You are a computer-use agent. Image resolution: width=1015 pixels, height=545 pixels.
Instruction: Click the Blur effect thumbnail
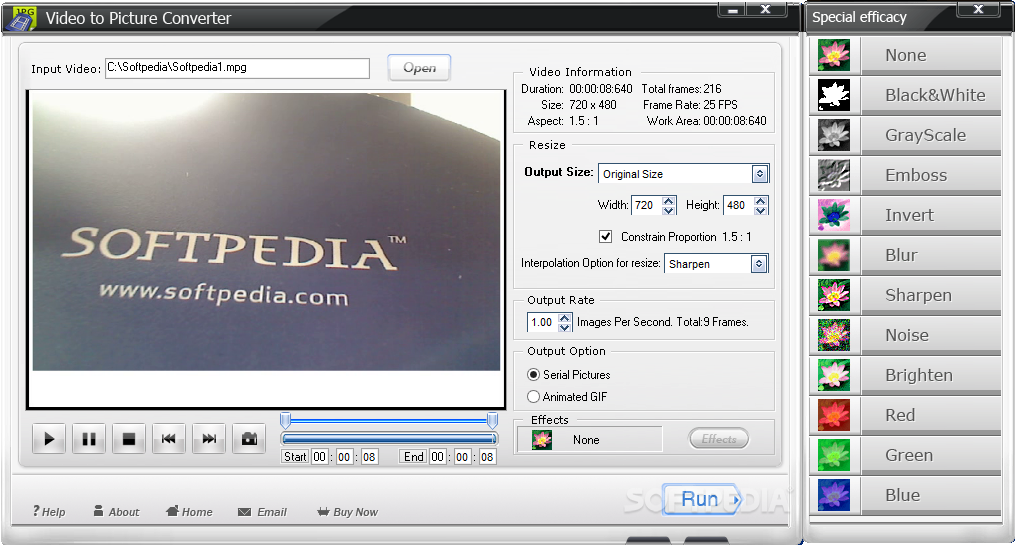(834, 255)
